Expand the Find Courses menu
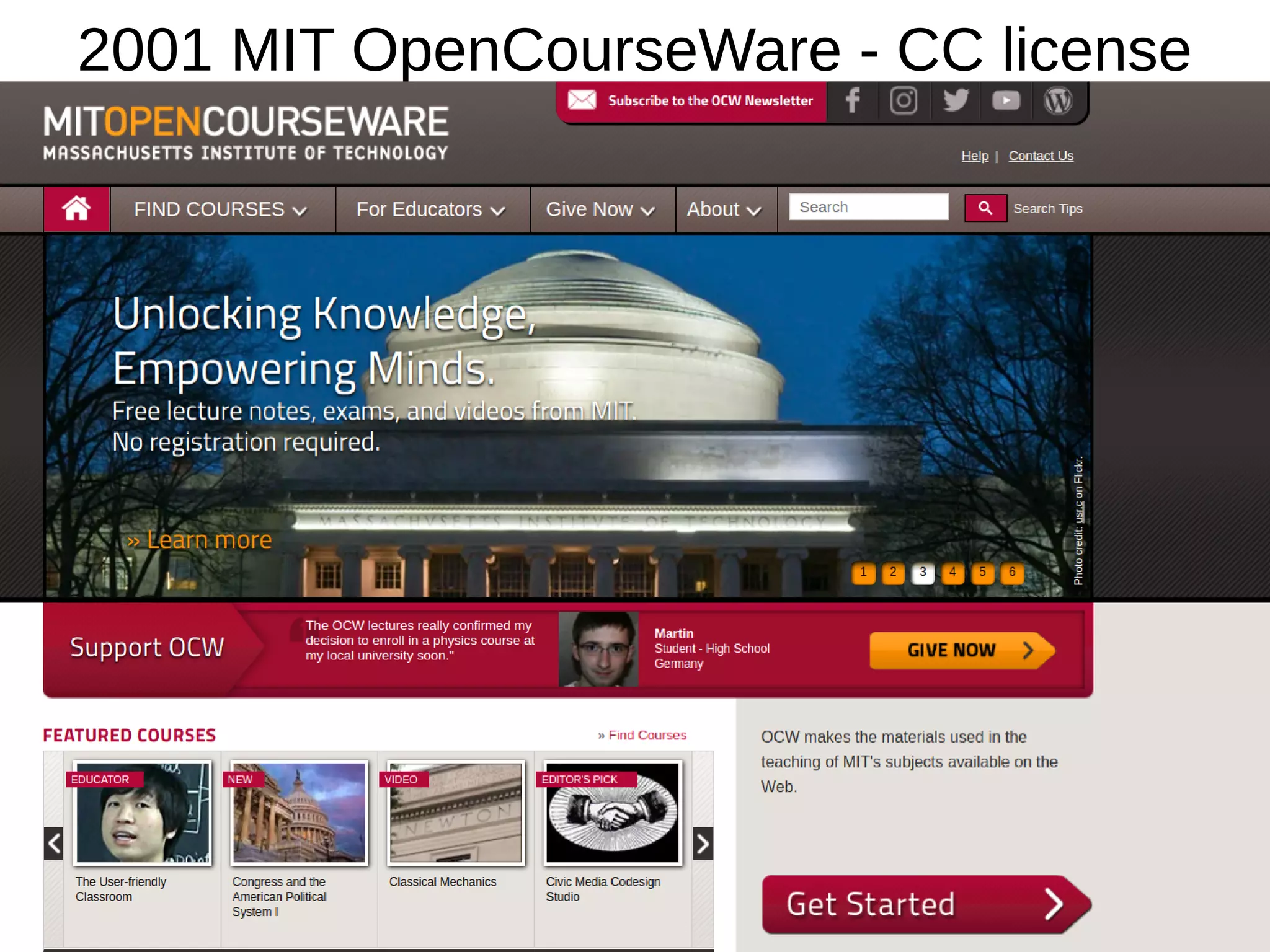1270x952 pixels. point(220,209)
